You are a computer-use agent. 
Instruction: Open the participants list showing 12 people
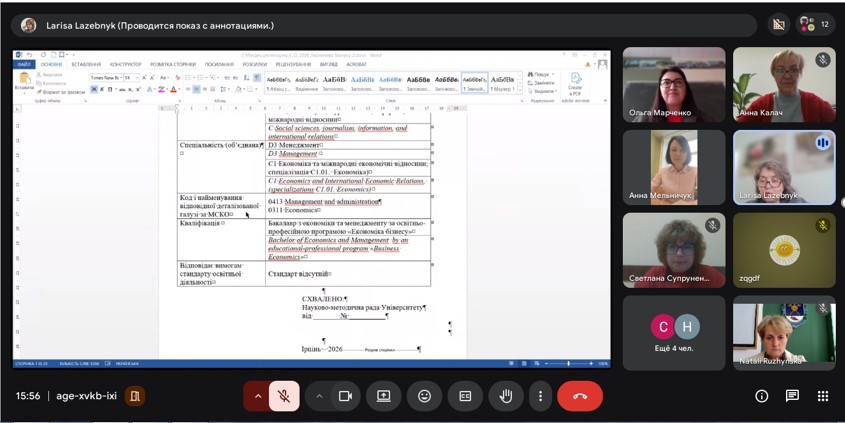tap(816, 24)
